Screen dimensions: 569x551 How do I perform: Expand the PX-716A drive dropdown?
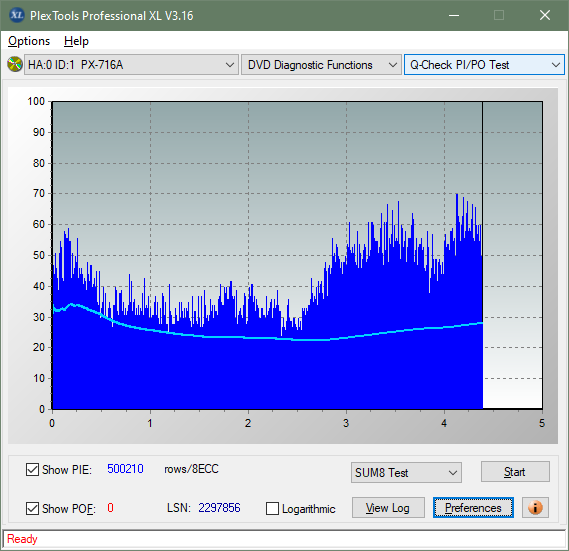(131, 65)
